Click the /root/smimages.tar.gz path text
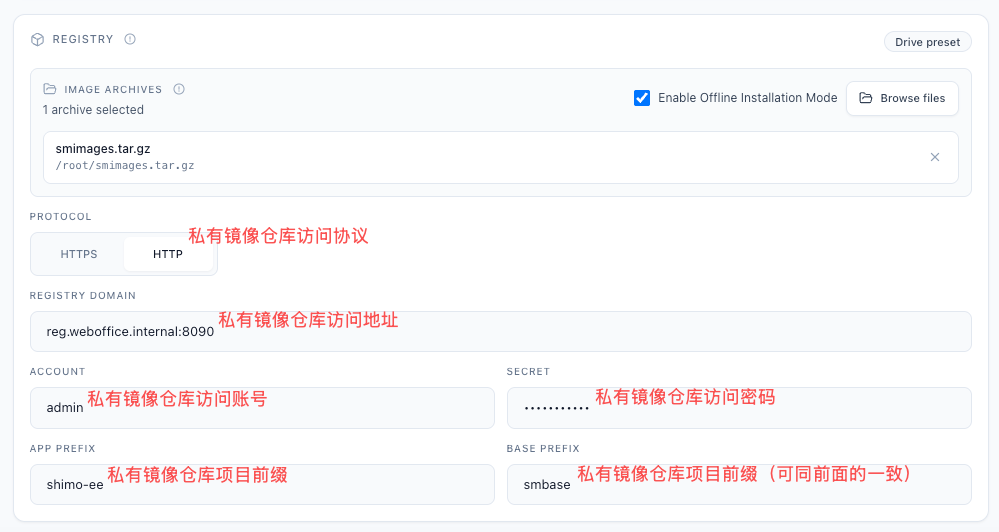Image resolution: width=999 pixels, height=532 pixels. click(x=125, y=166)
